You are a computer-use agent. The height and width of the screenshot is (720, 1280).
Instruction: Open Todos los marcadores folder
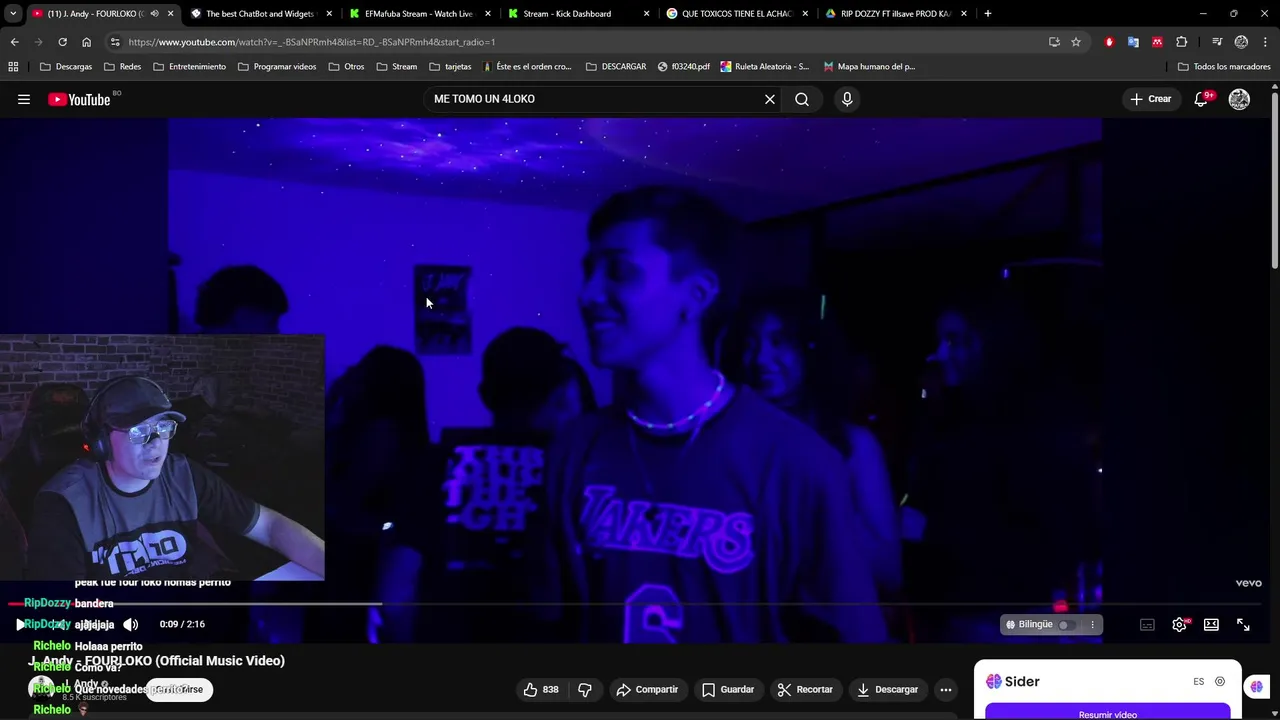pos(1224,67)
